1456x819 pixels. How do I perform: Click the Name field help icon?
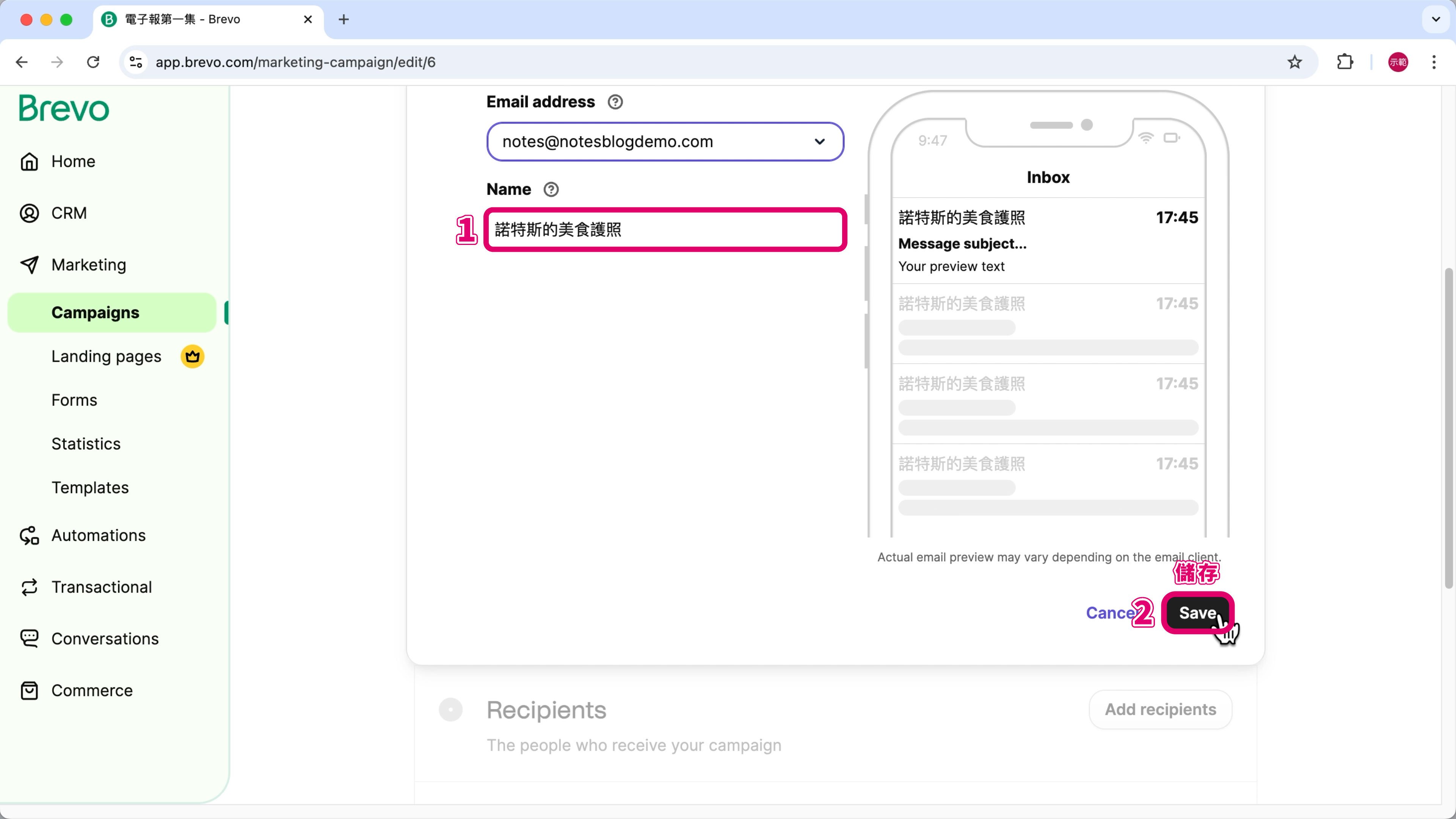tap(551, 189)
